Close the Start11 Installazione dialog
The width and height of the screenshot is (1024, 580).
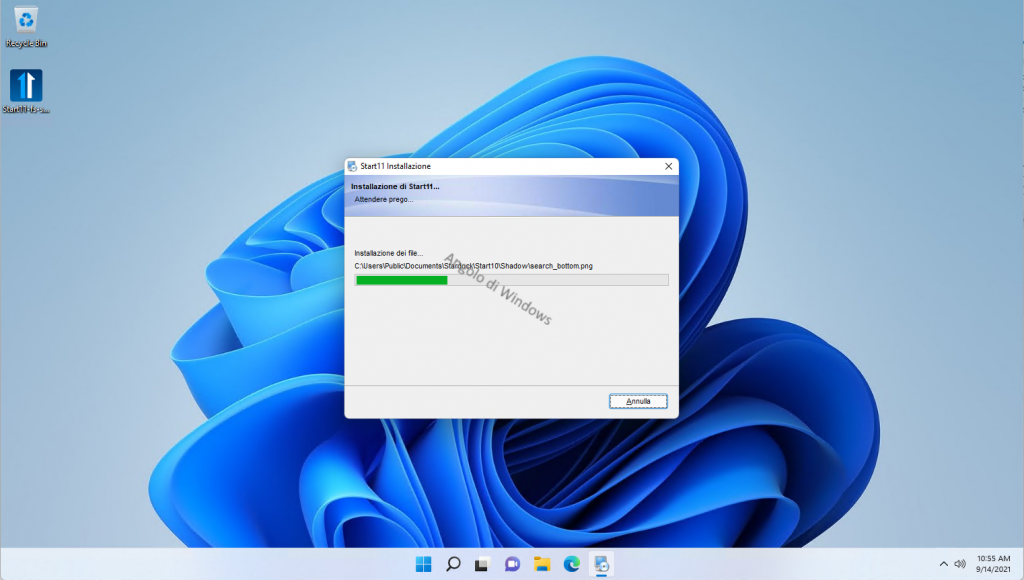(668, 166)
